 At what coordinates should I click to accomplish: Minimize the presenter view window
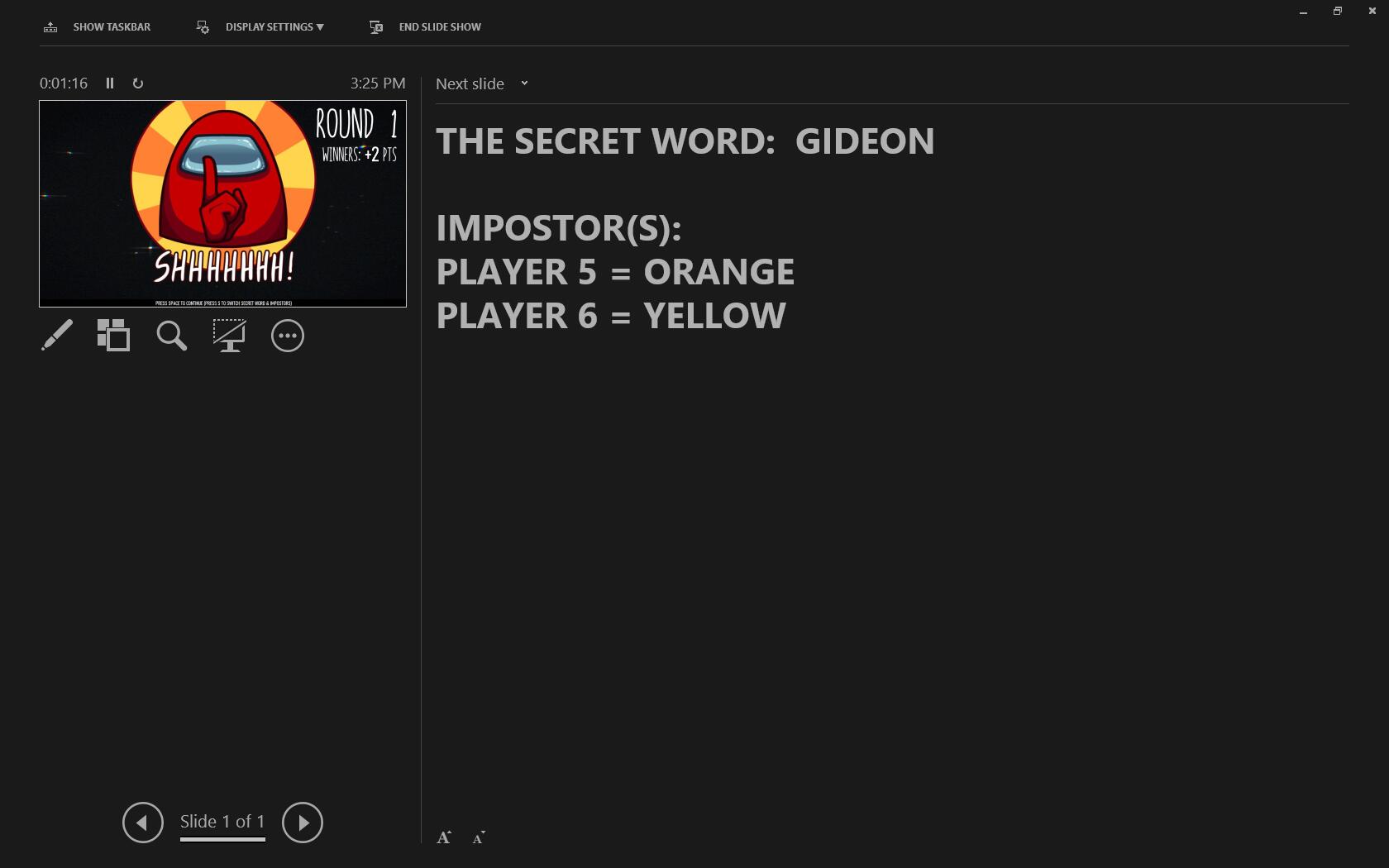click(1303, 12)
